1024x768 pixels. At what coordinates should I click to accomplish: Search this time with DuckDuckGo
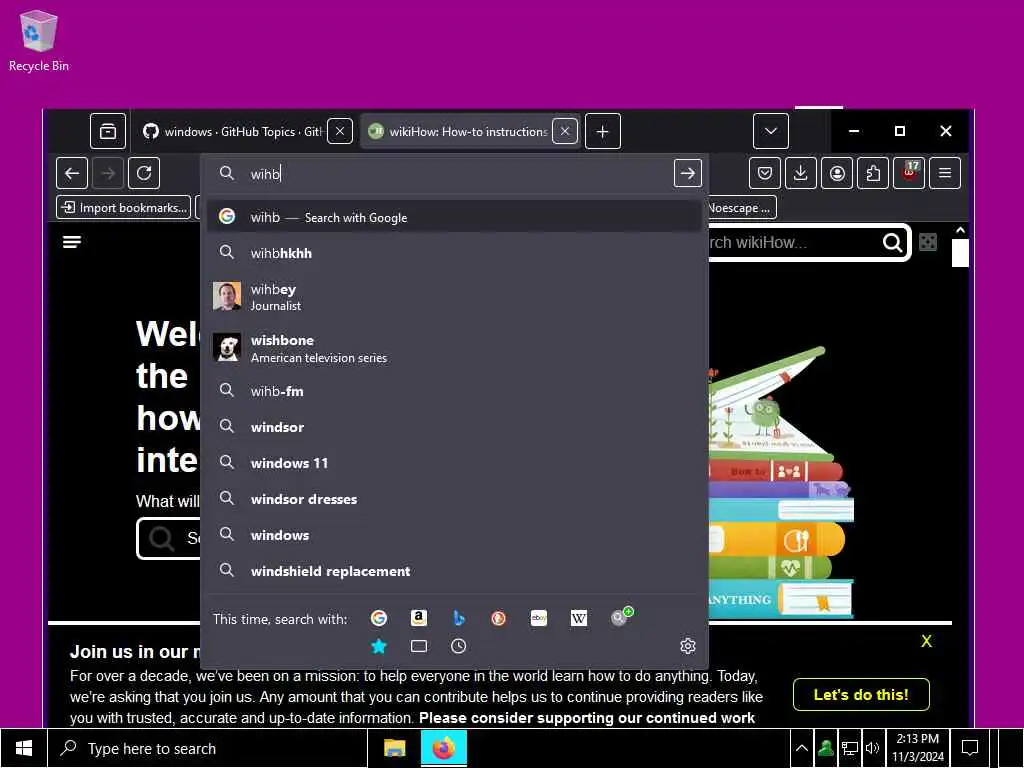coord(498,618)
